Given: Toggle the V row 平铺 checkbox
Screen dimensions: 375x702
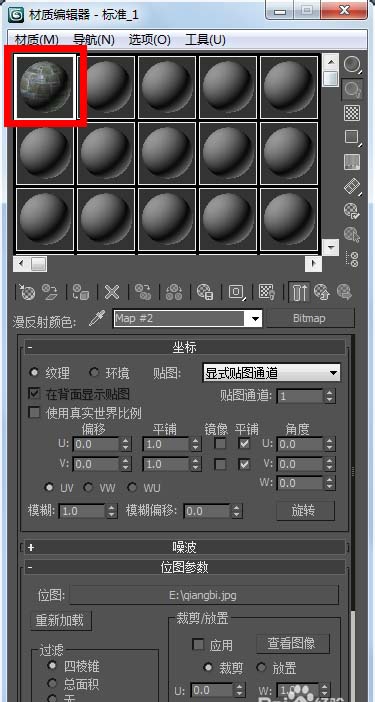Looking at the screenshot, I should click(244, 464).
